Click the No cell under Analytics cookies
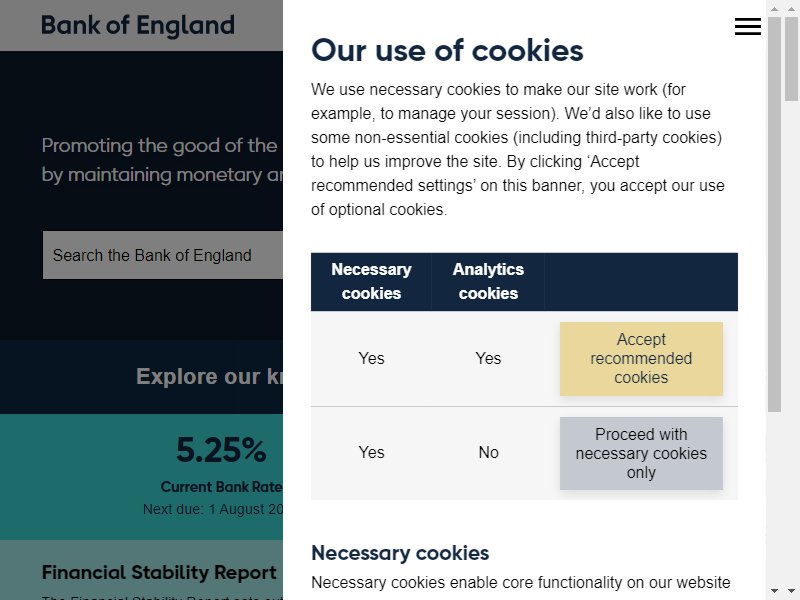This screenshot has height=600, width=800. pyautogui.click(x=488, y=453)
